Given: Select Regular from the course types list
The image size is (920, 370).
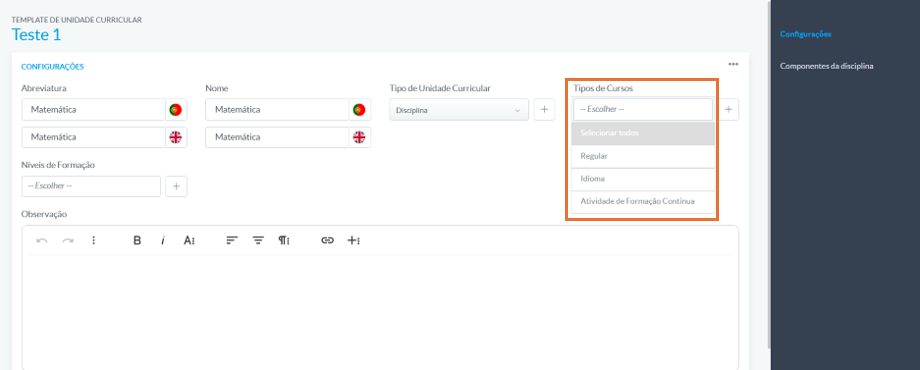Looking at the screenshot, I should (643, 157).
